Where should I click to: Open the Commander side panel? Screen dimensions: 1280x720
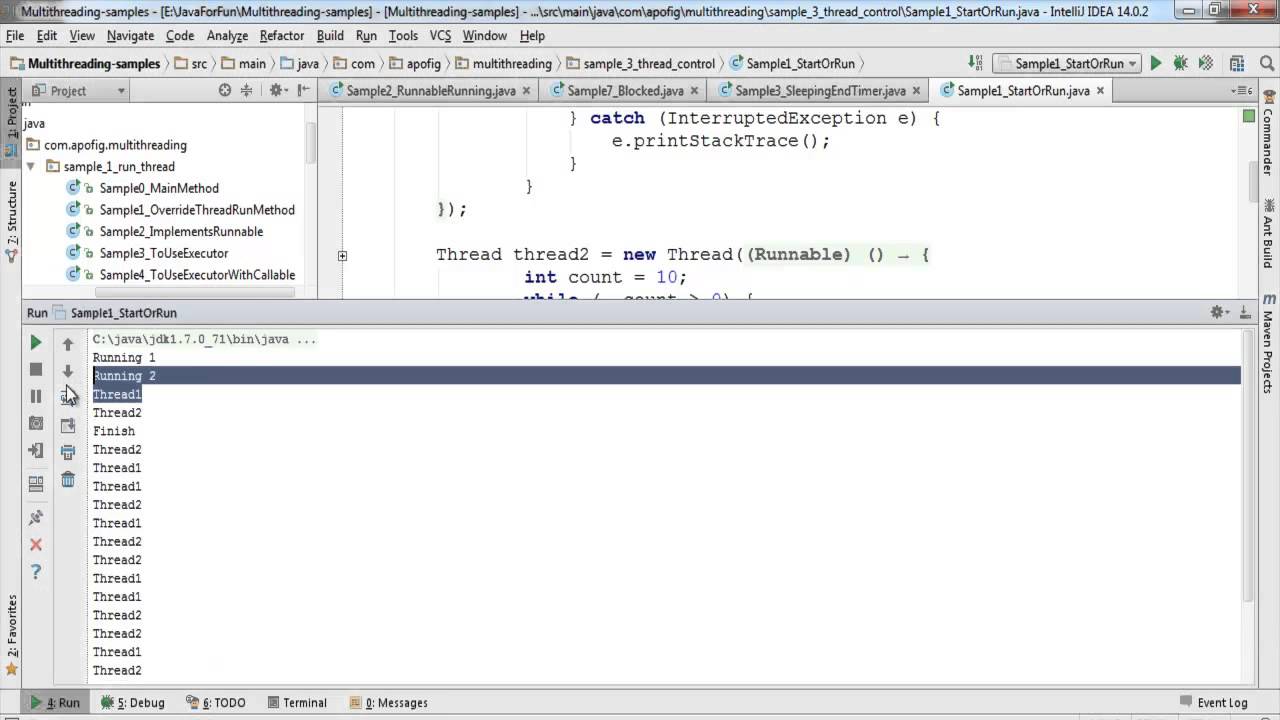click(1268, 134)
